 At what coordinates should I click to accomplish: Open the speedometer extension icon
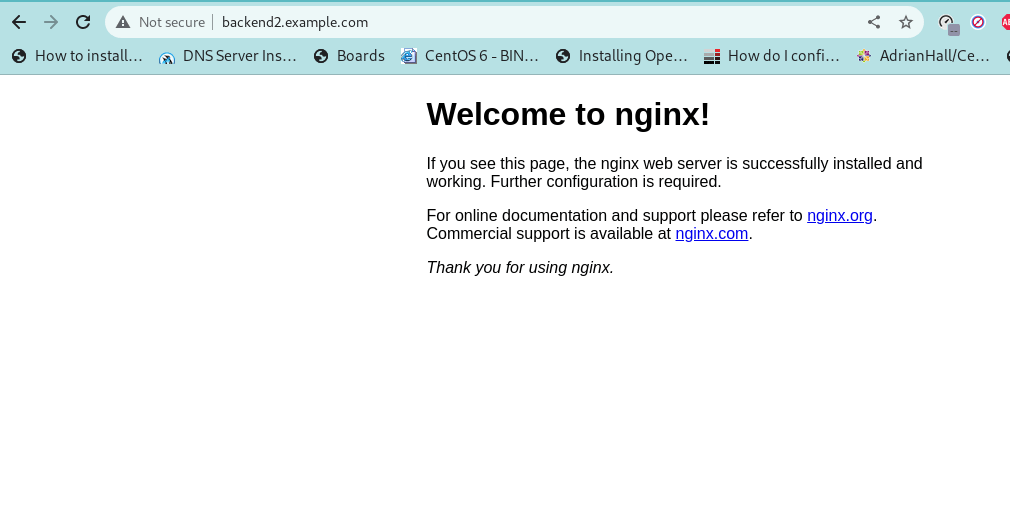pyautogui.click(x=948, y=24)
